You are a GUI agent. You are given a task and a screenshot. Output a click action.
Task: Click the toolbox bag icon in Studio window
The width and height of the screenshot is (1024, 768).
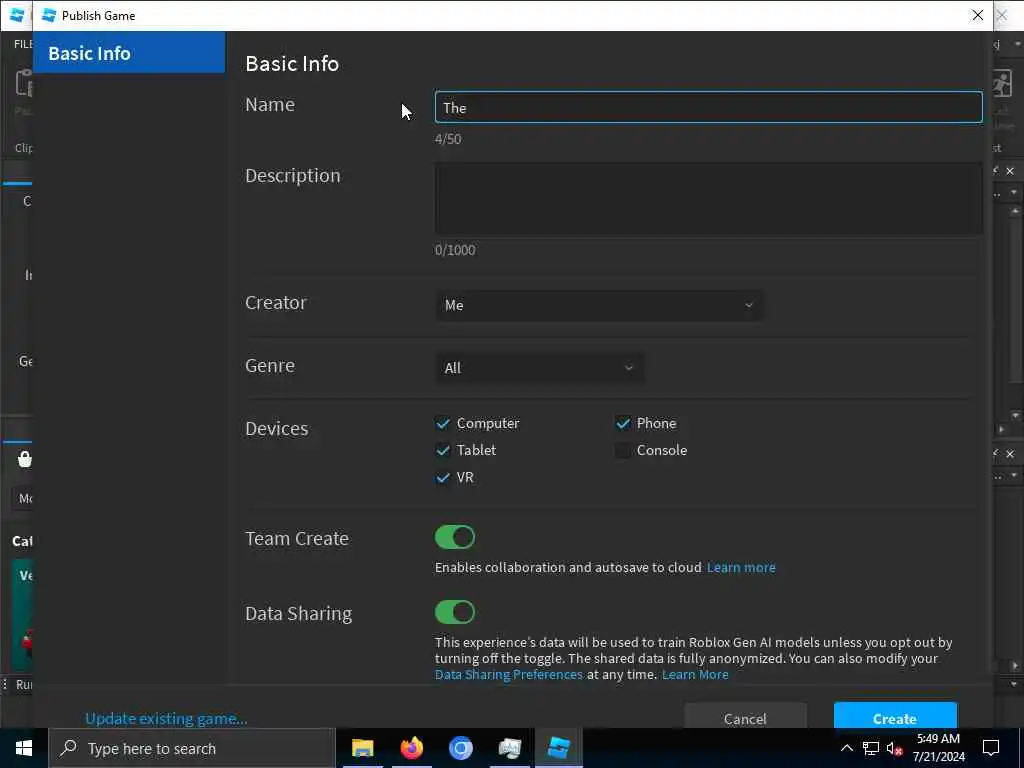click(x=24, y=459)
